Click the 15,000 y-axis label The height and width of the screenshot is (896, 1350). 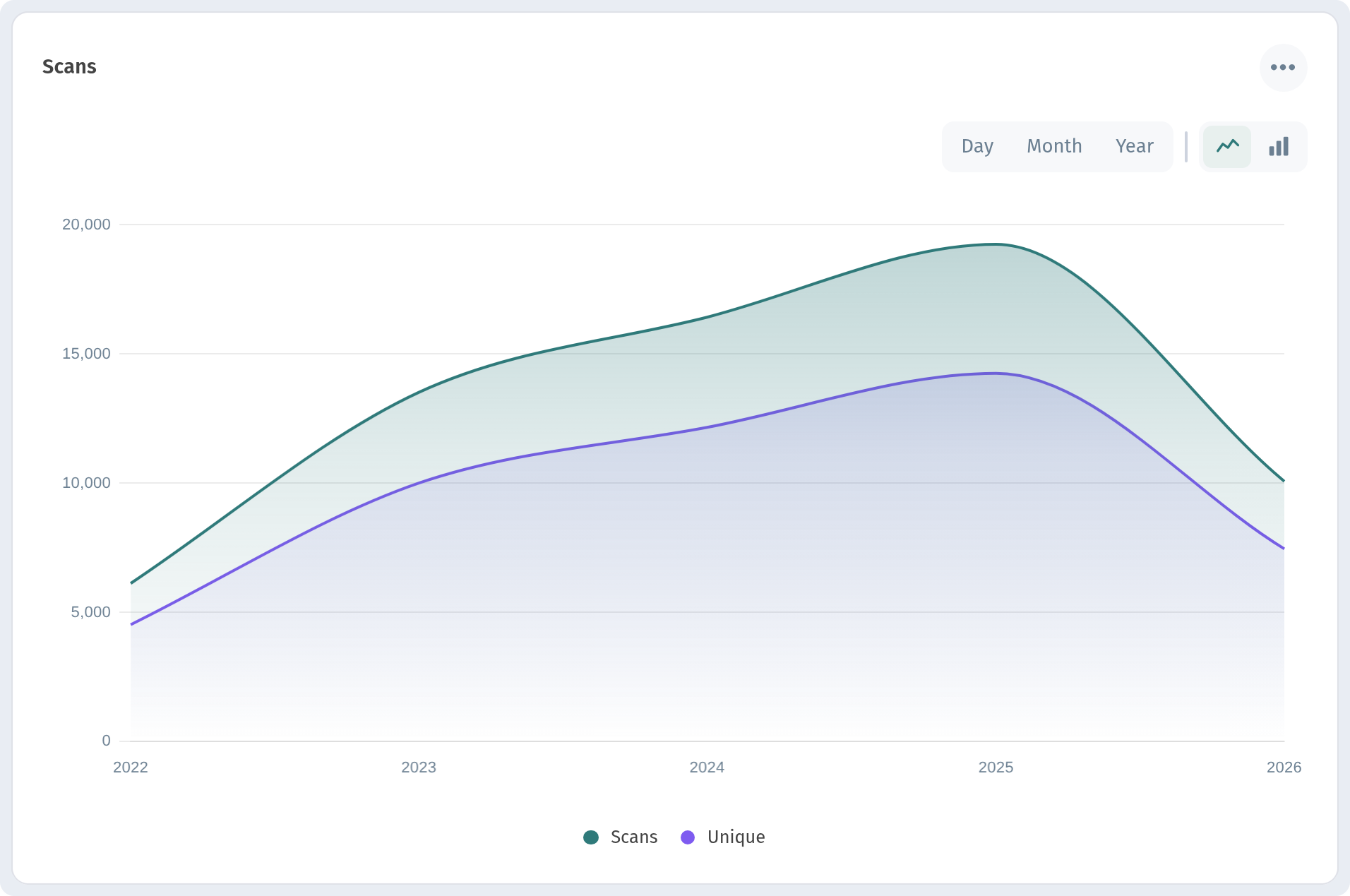pos(86,354)
